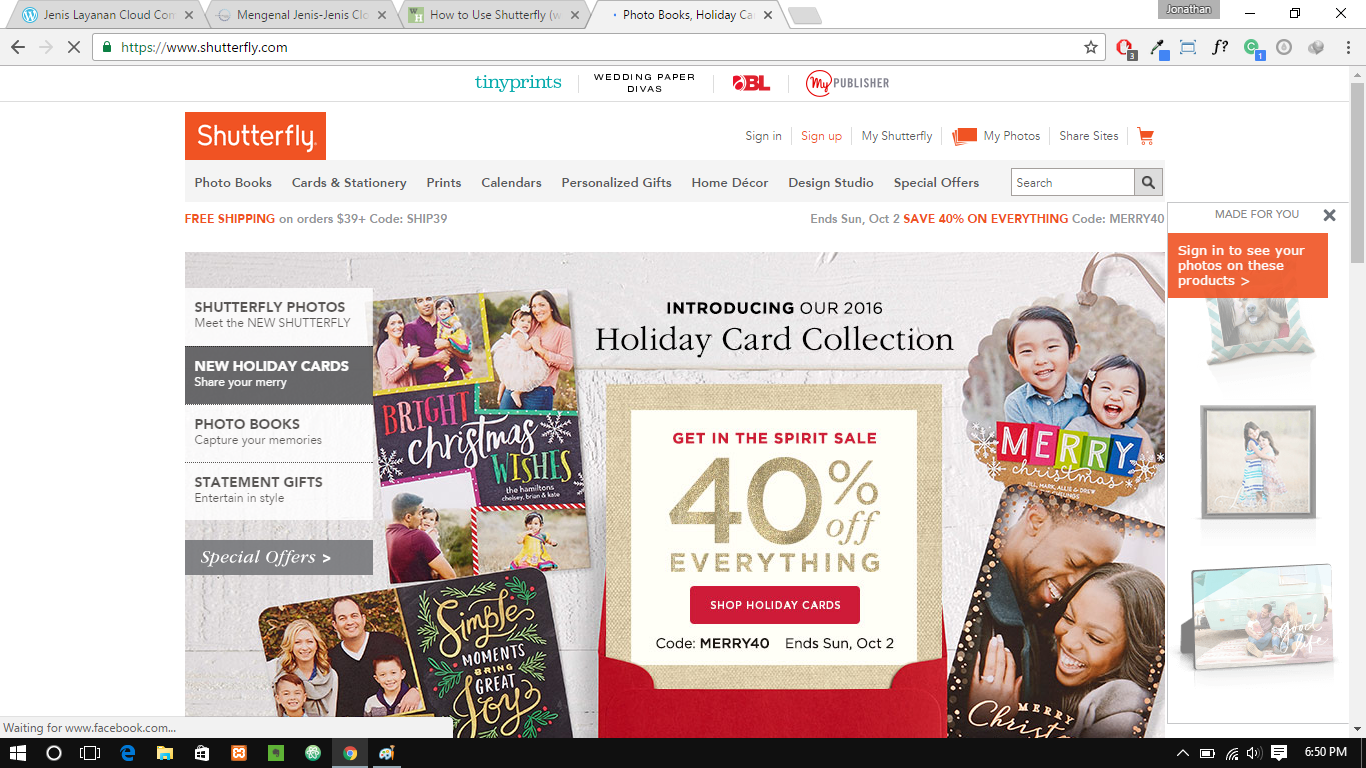The width and height of the screenshot is (1366, 768).
Task: Stop loading via the browser X button
Action: tap(73, 47)
